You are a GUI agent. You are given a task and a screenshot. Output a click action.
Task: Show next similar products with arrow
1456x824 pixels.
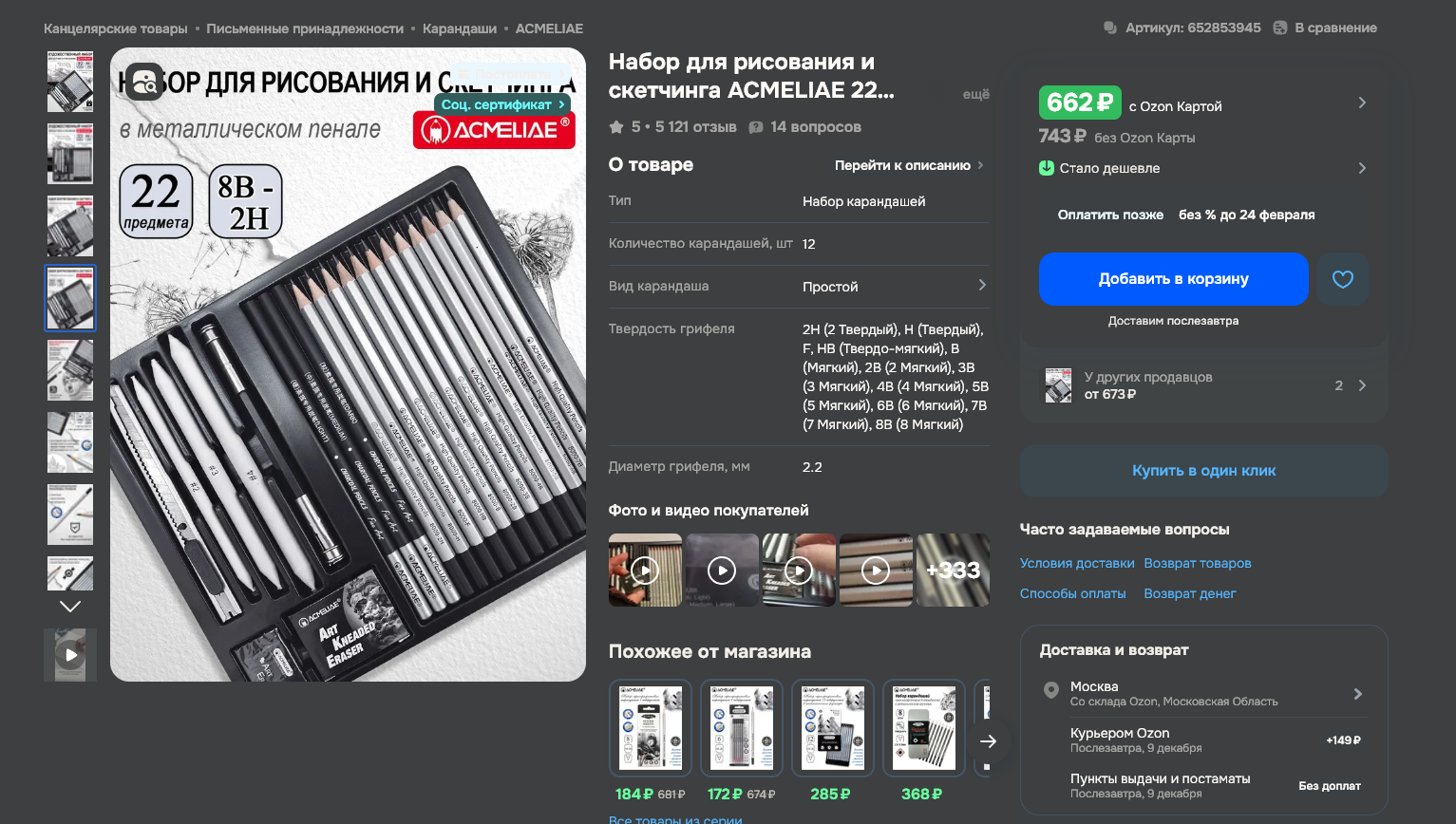coord(989,740)
